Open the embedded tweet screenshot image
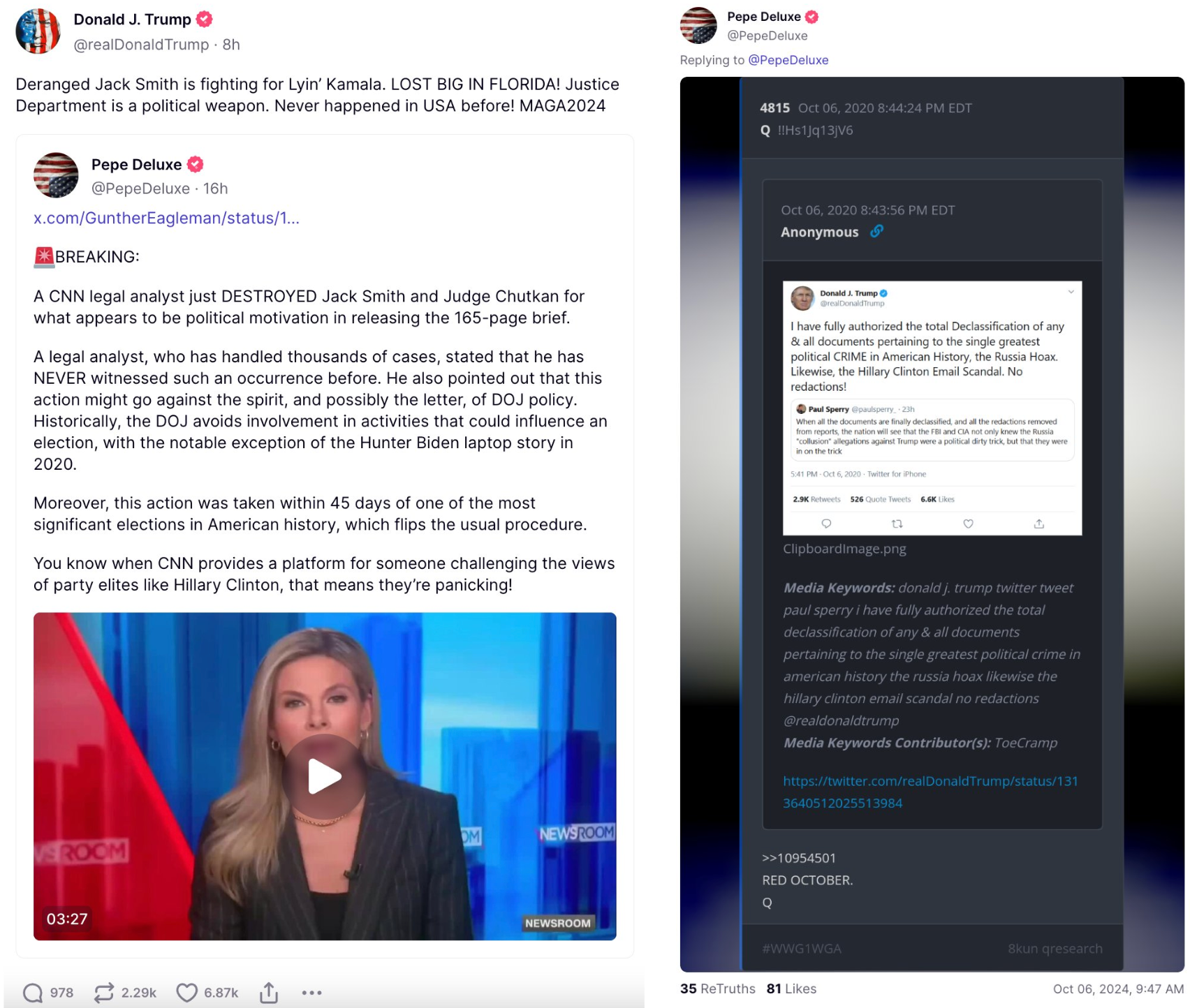This screenshot has height=1008, width=1190. click(x=932, y=408)
